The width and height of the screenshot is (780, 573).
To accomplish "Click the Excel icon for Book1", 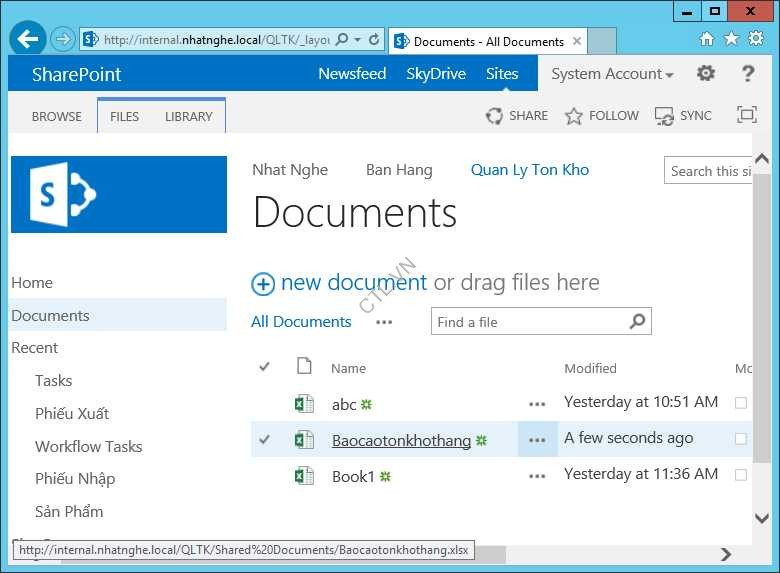I will point(304,477).
